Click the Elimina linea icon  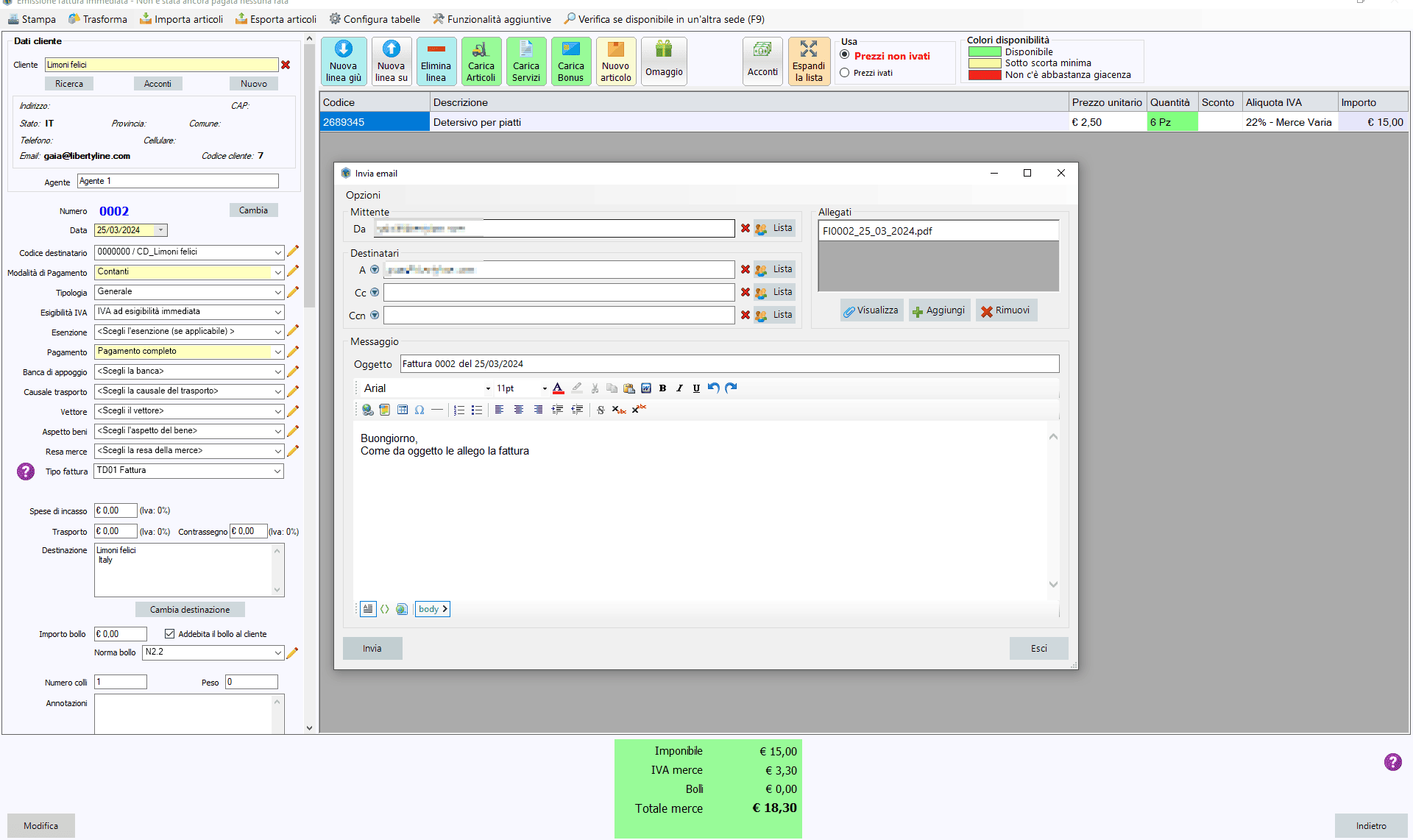coord(436,61)
